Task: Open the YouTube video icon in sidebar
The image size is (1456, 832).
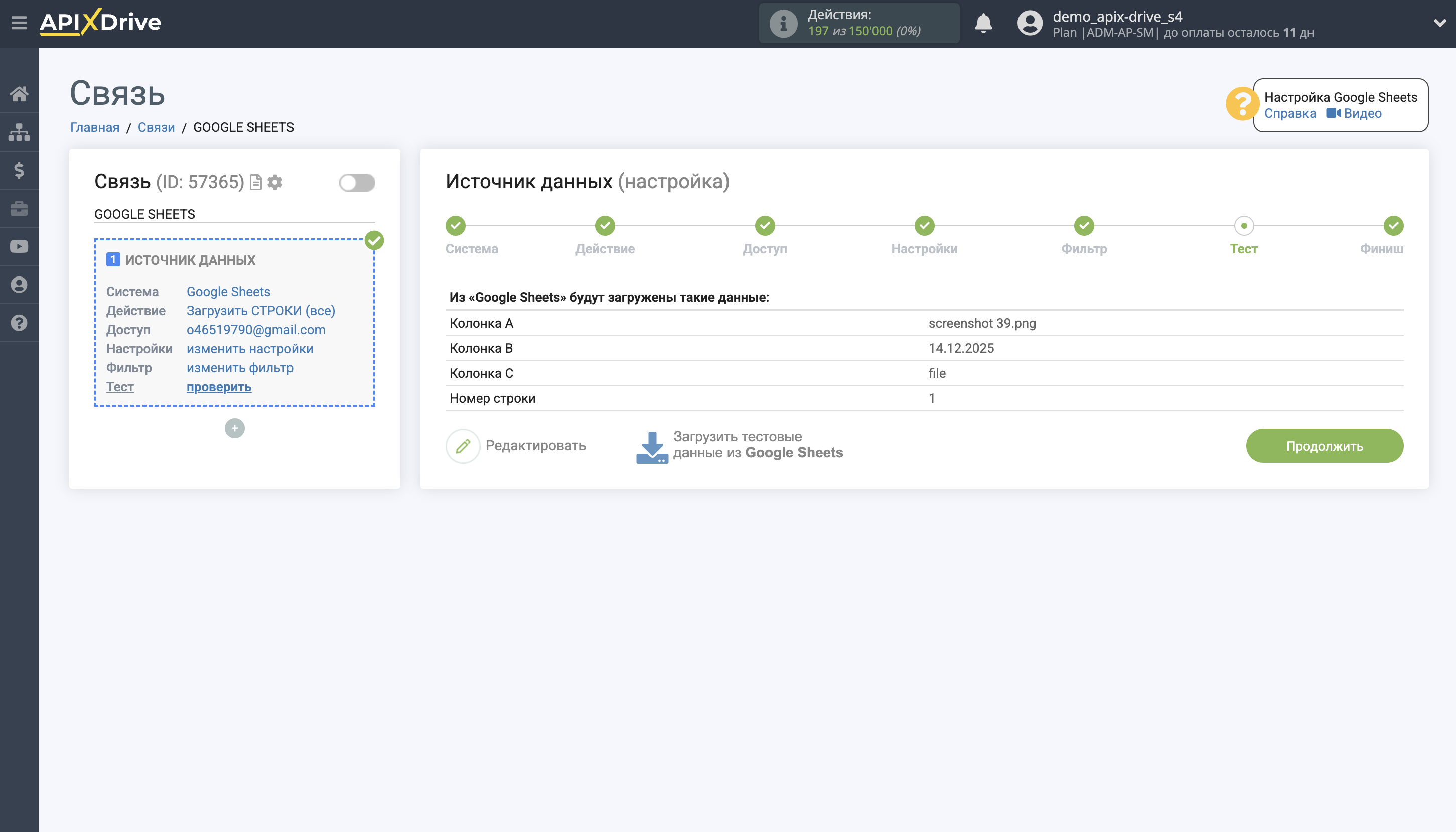Action: point(19,246)
